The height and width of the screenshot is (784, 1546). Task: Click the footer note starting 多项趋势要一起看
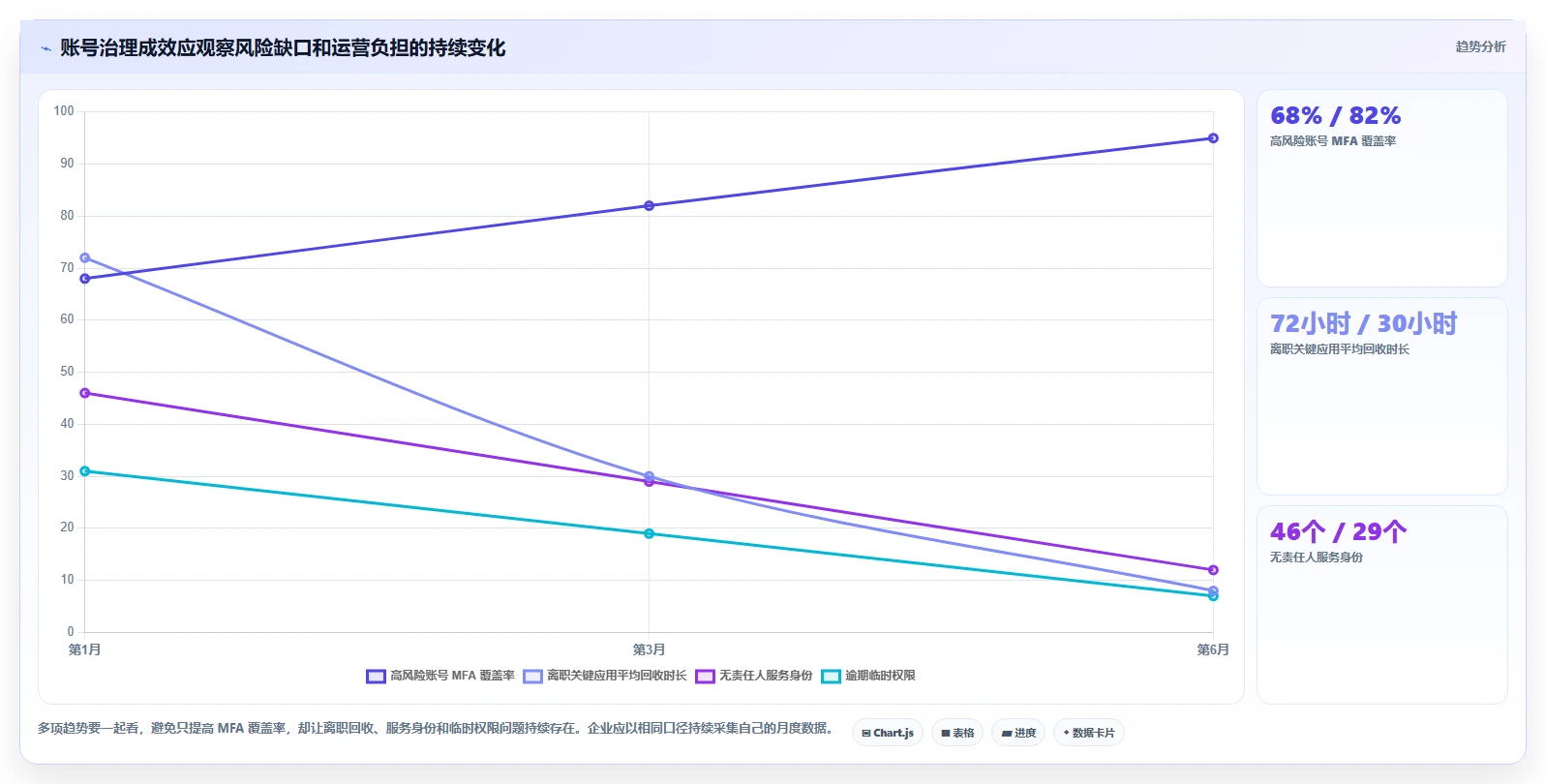pyautogui.click(x=436, y=728)
